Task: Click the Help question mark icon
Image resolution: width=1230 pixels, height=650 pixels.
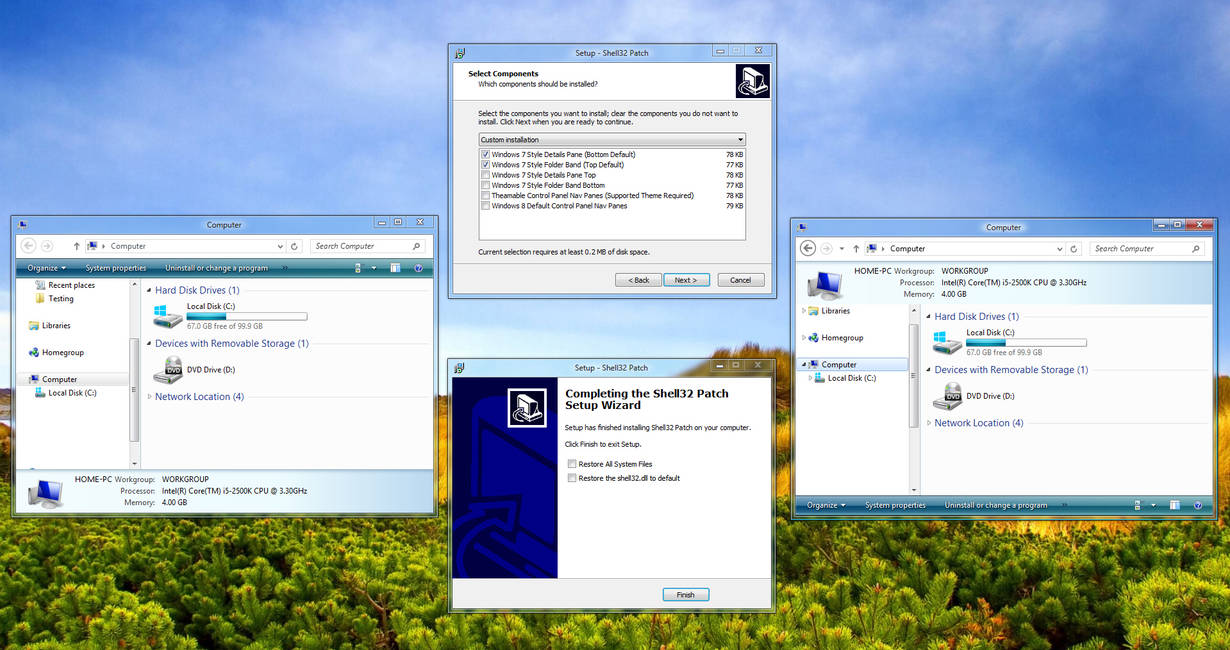Action: (x=418, y=267)
